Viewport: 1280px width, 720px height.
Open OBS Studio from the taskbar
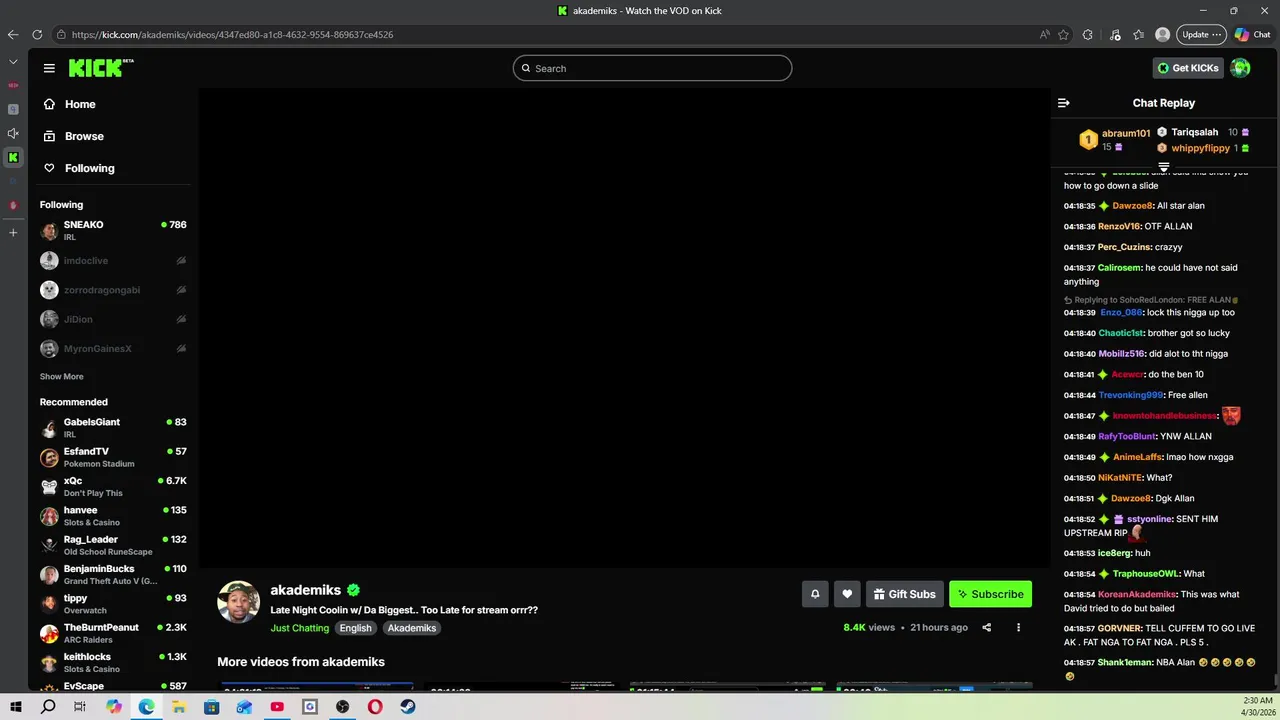coord(343,707)
